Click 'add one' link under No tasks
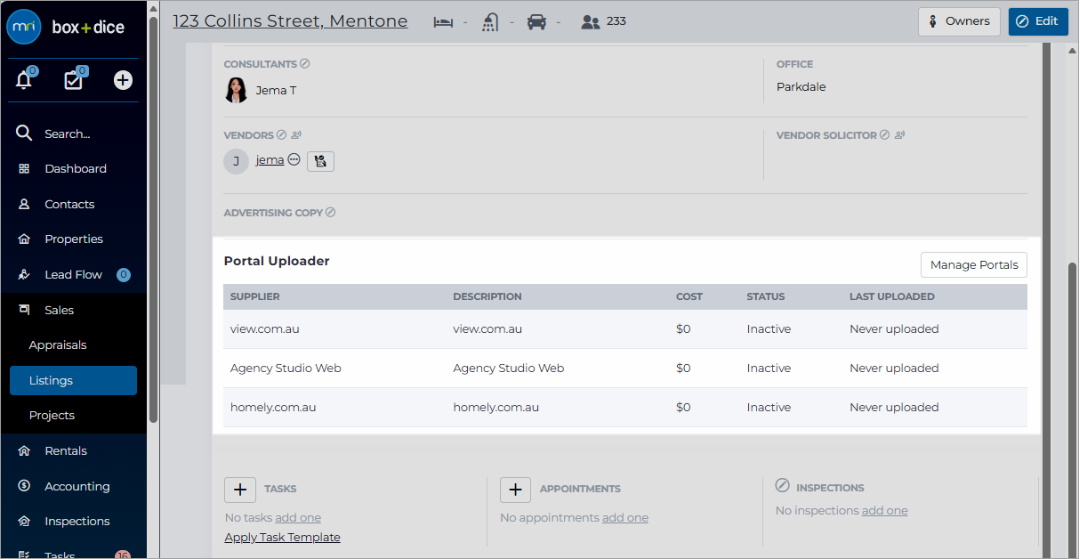1080x559 pixels. click(298, 518)
